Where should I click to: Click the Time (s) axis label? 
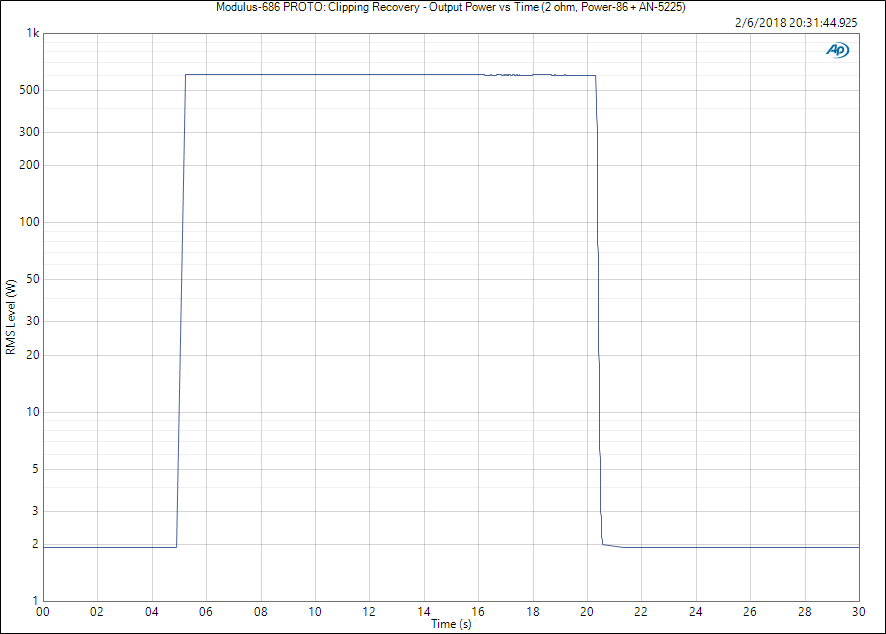click(x=451, y=624)
